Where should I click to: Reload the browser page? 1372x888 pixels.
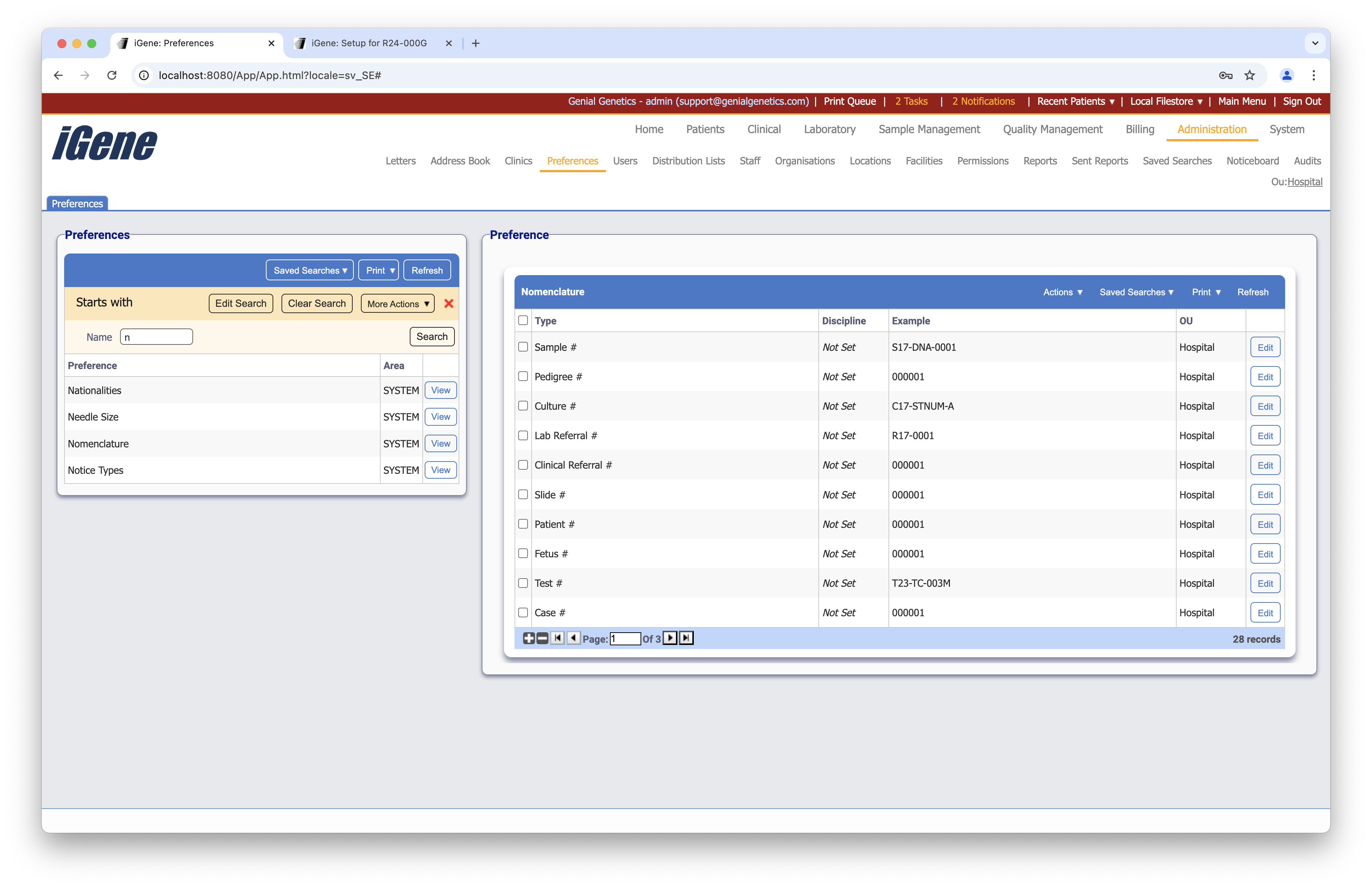click(x=112, y=75)
